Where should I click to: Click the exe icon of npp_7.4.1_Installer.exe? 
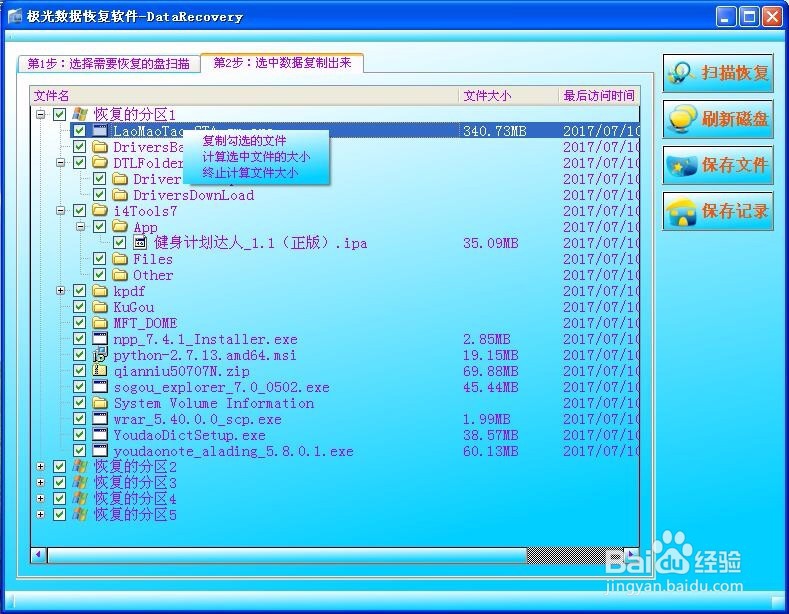tap(100, 339)
